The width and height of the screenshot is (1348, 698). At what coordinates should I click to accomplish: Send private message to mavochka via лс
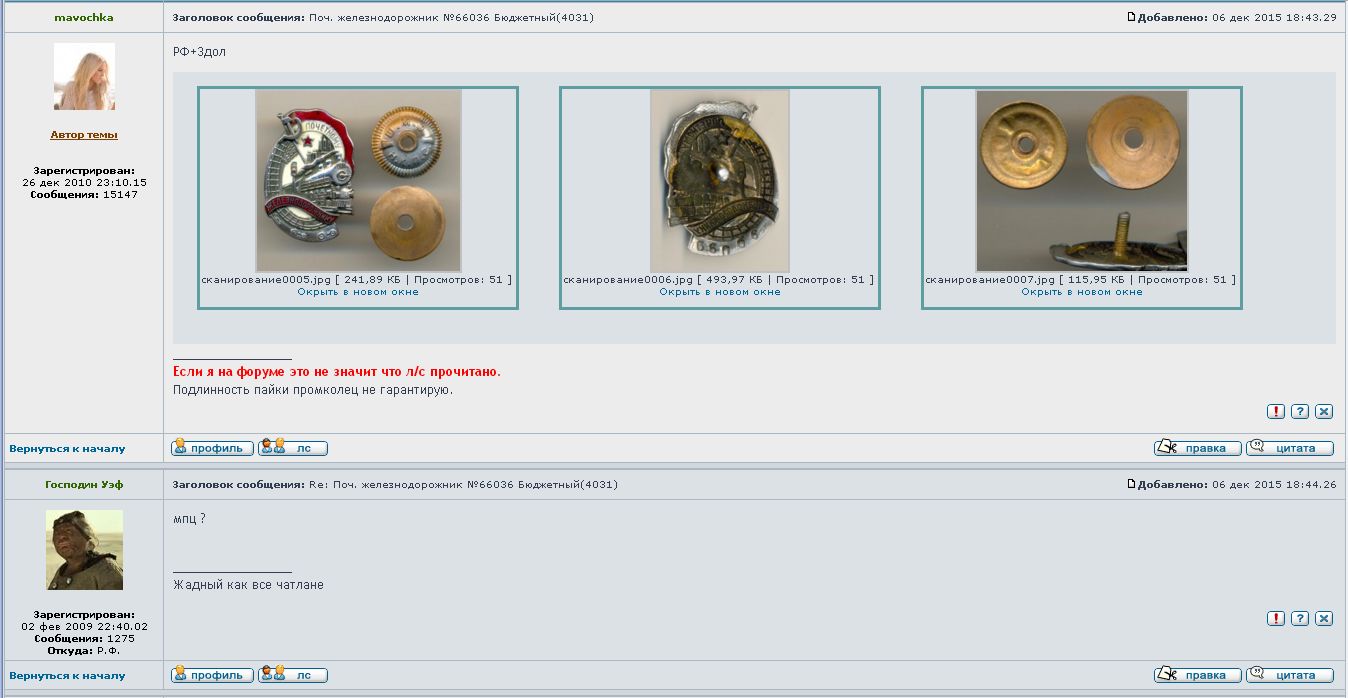pos(293,448)
